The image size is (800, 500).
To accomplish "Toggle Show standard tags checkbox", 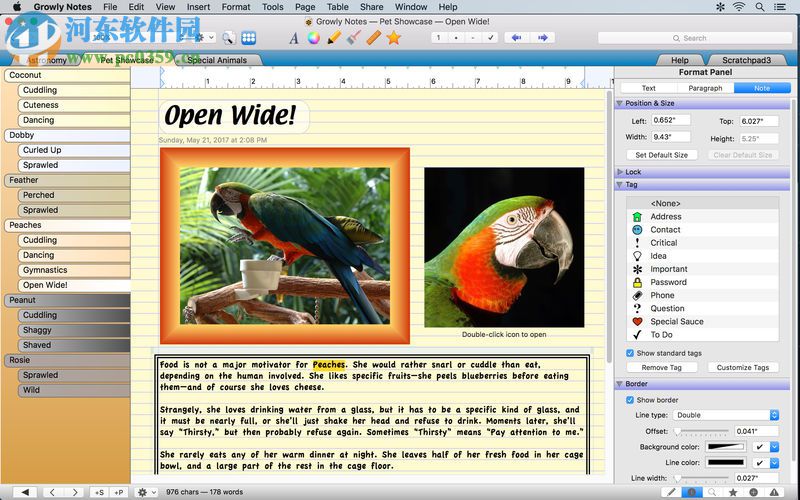I will click(630, 353).
